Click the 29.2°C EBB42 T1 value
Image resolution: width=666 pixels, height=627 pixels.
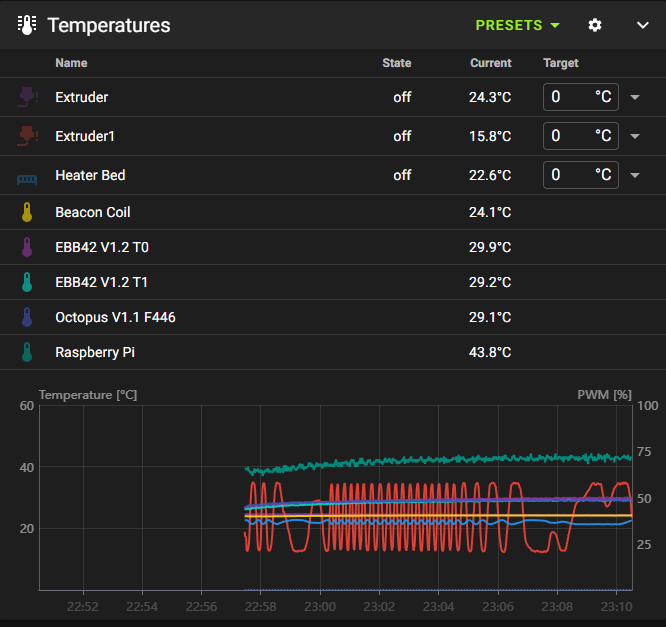(x=490, y=282)
